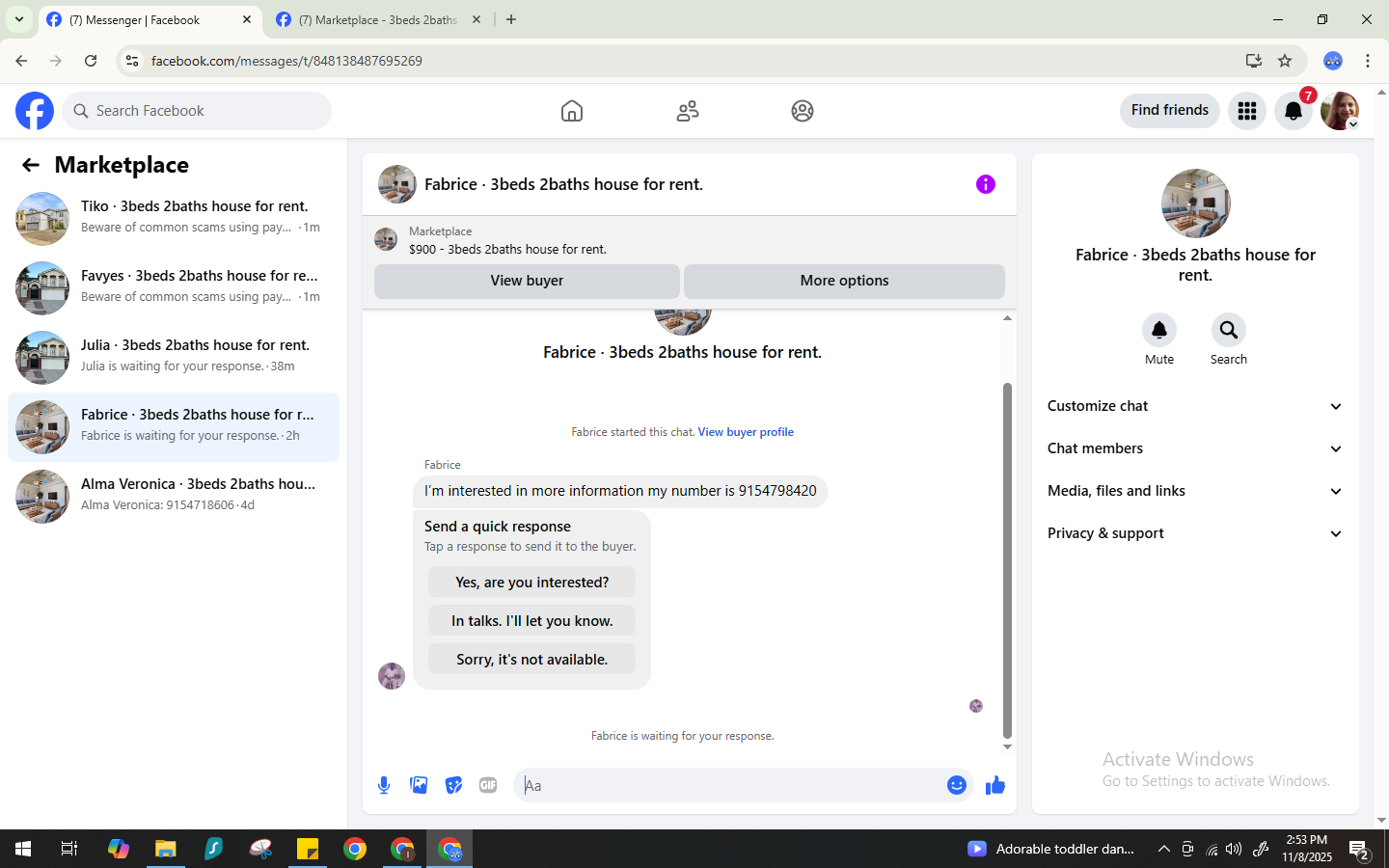1389x868 pixels.
Task: Show hidden system tray icons
Action: coord(1163,849)
